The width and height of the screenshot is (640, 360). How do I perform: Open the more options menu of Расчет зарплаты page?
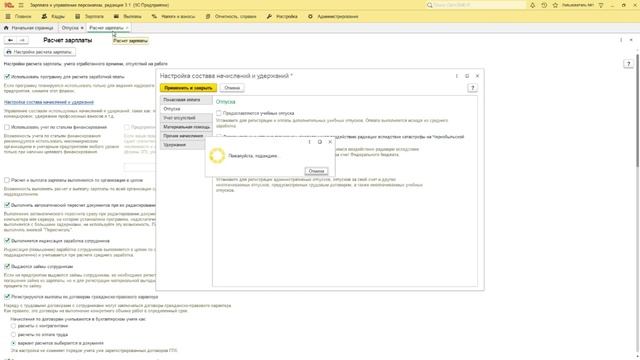[621, 40]
